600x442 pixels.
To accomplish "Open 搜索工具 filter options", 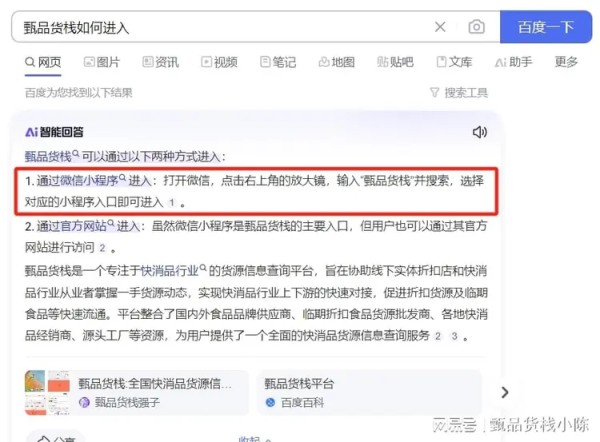I will pyautogui.click(x=459, y=93).
